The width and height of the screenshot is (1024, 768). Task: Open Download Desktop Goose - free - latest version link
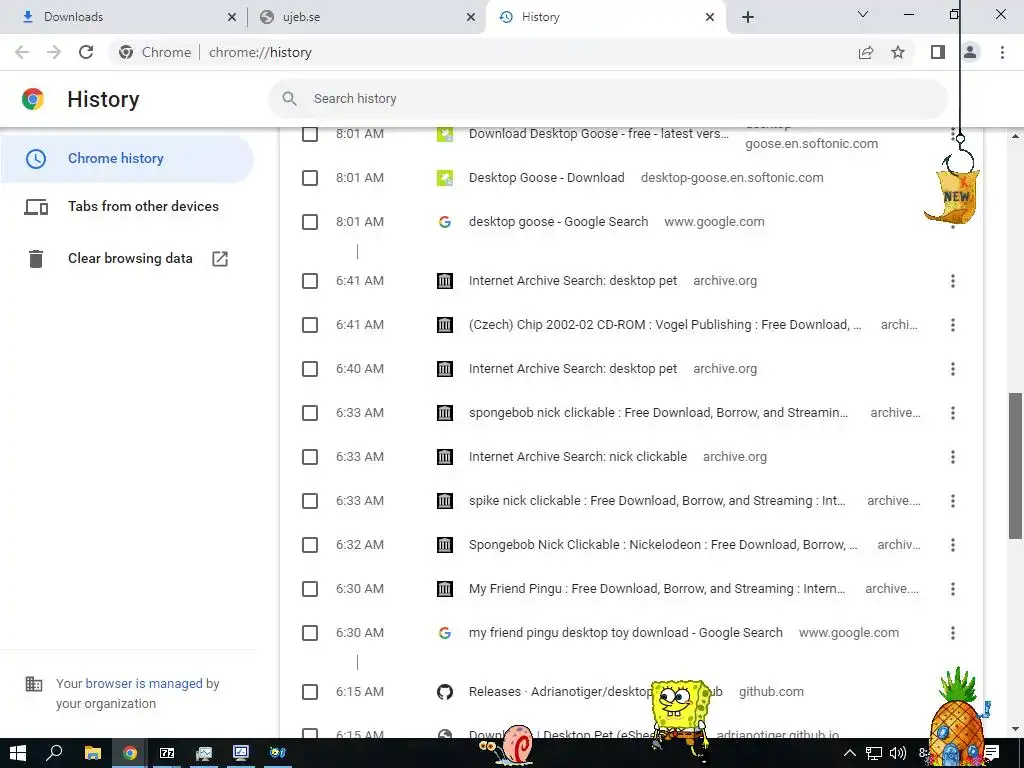(599, 134)
